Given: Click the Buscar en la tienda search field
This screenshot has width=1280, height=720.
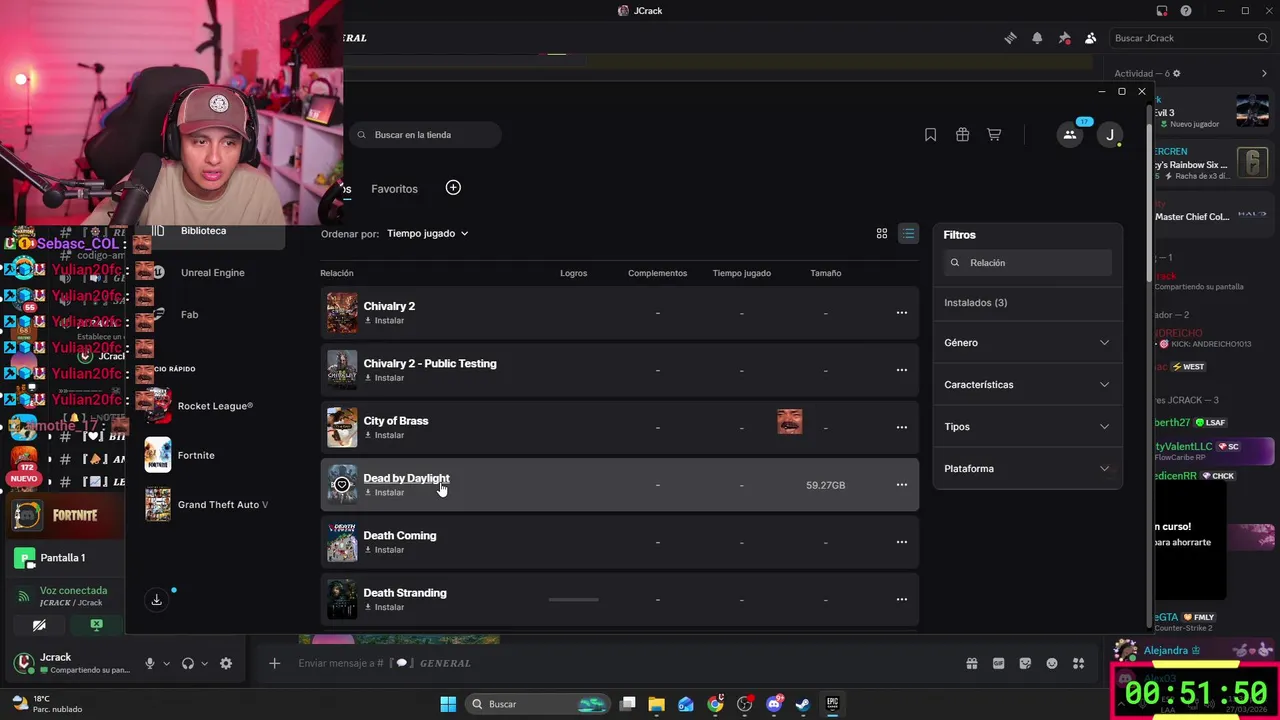Looking at the screenshot, I should coord(425,135).
